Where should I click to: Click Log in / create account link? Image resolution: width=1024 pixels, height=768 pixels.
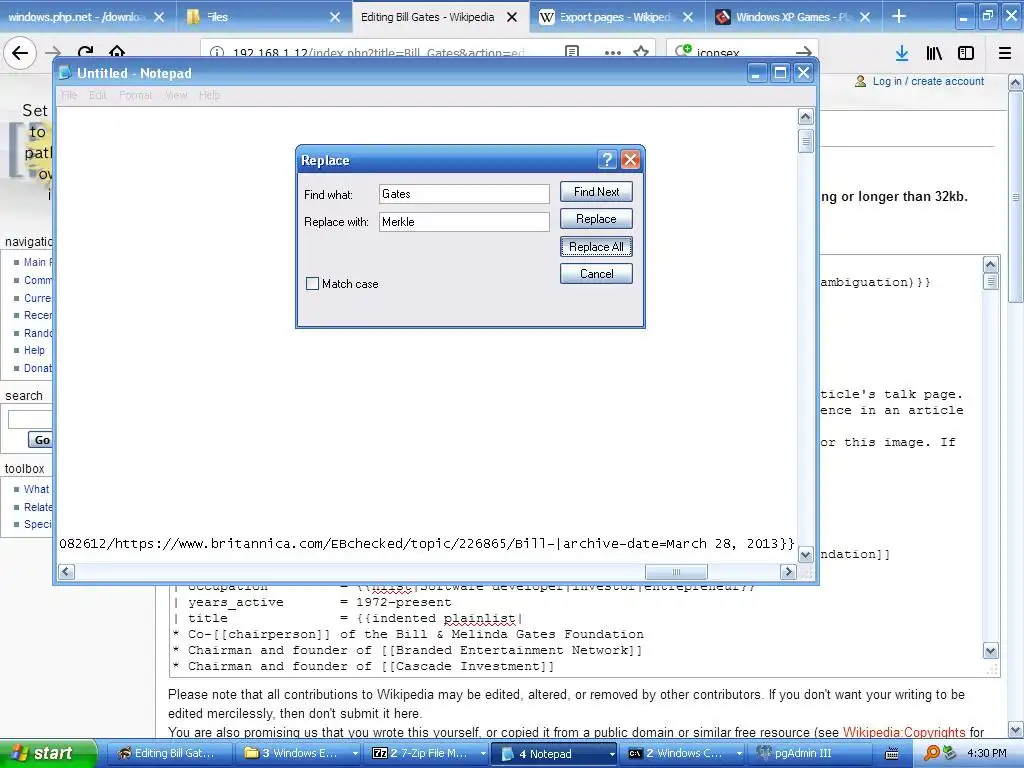coord(928,81)
